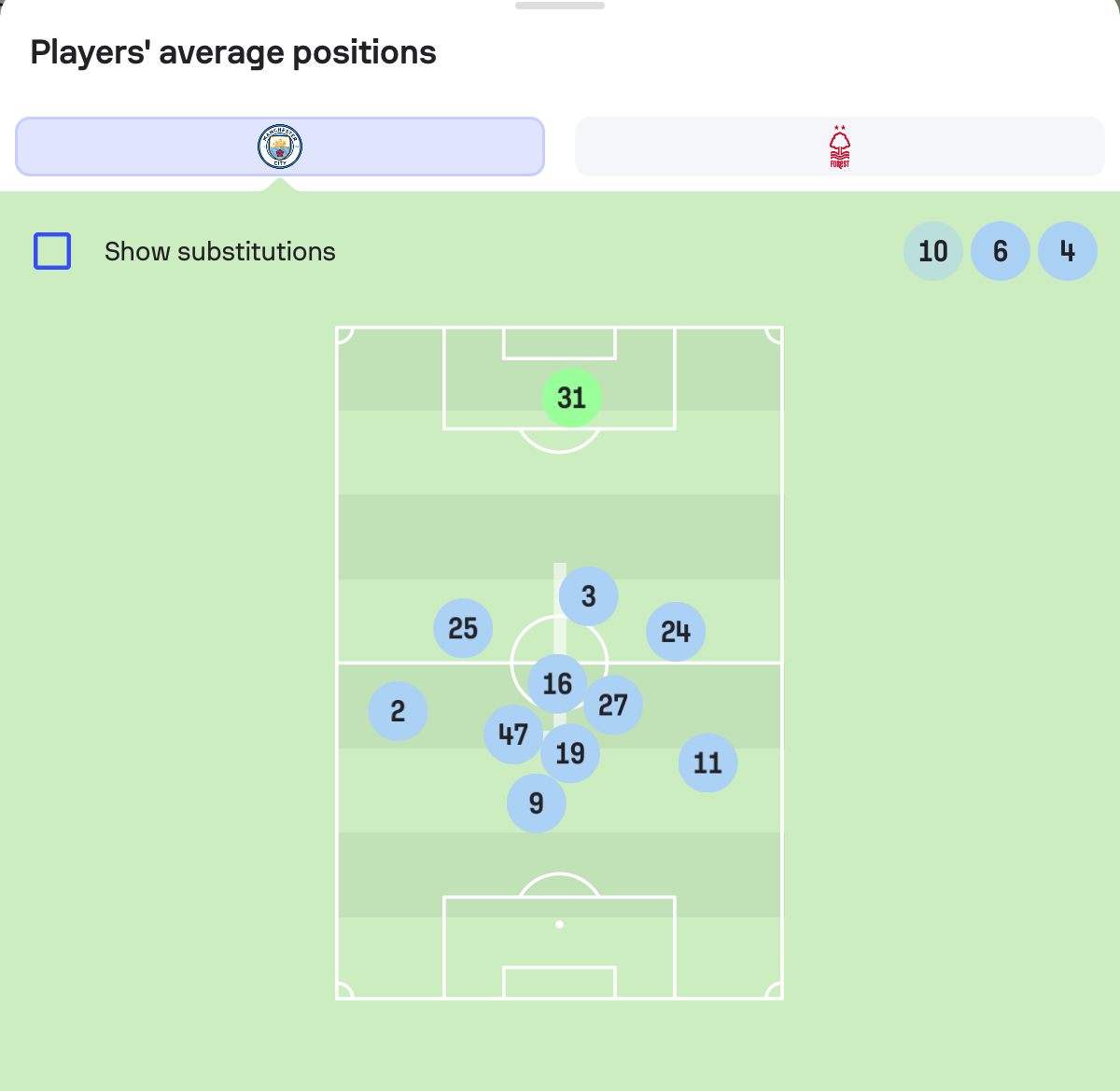Click player 24 position marker
1120x1091 pixels.
click(676, 632)
